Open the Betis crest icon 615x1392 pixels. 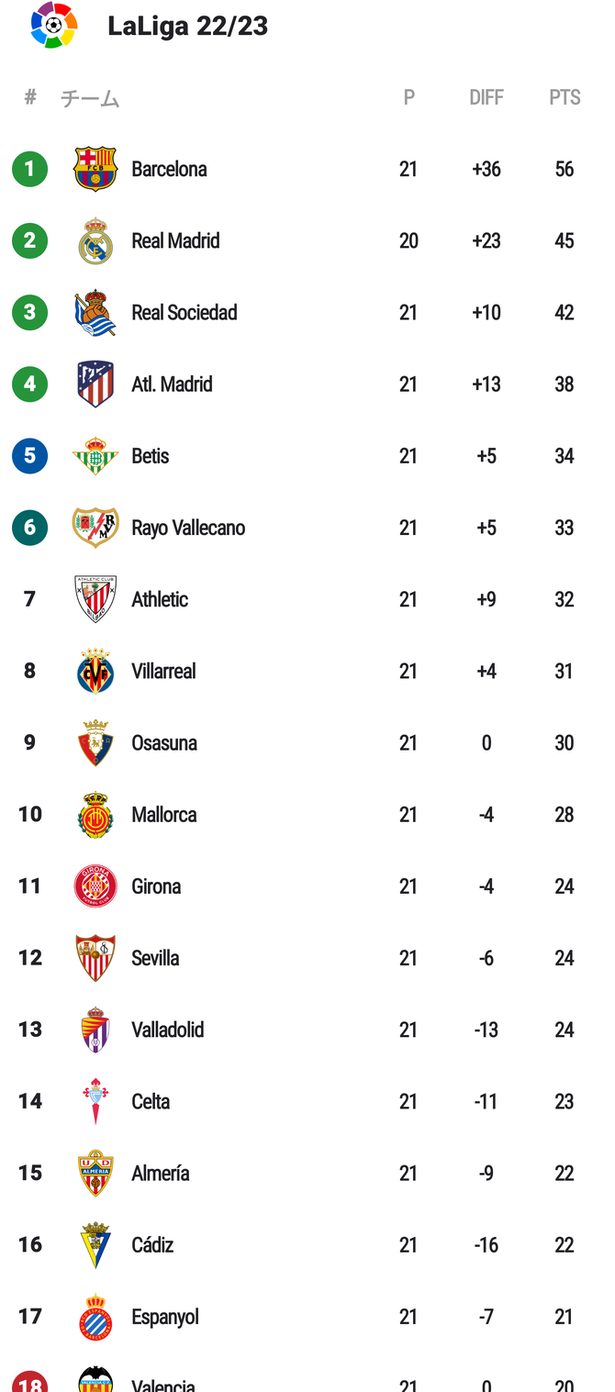pyautogui.click(x=96, y=456)
